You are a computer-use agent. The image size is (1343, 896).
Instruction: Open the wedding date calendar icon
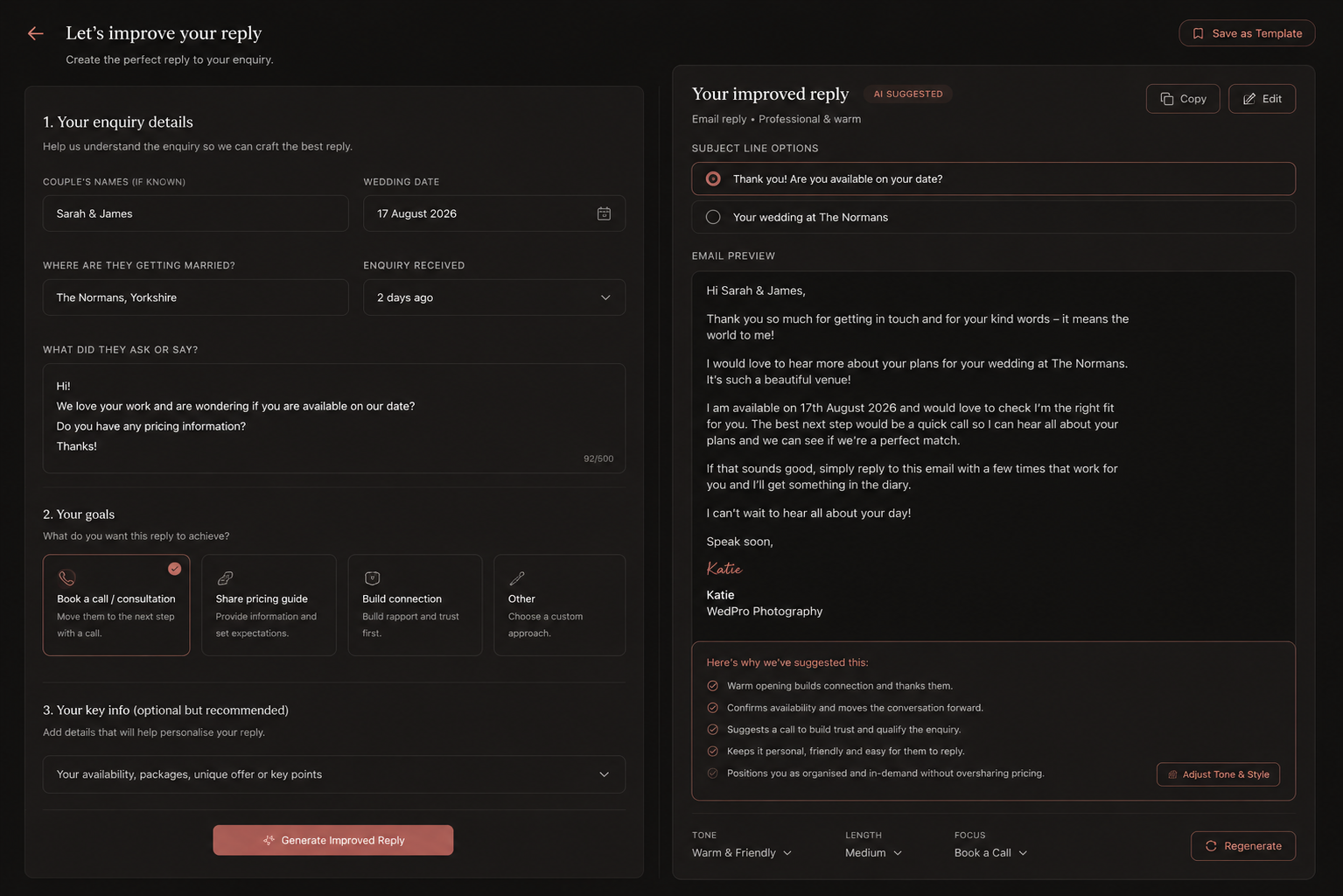(x=604, y=213)
